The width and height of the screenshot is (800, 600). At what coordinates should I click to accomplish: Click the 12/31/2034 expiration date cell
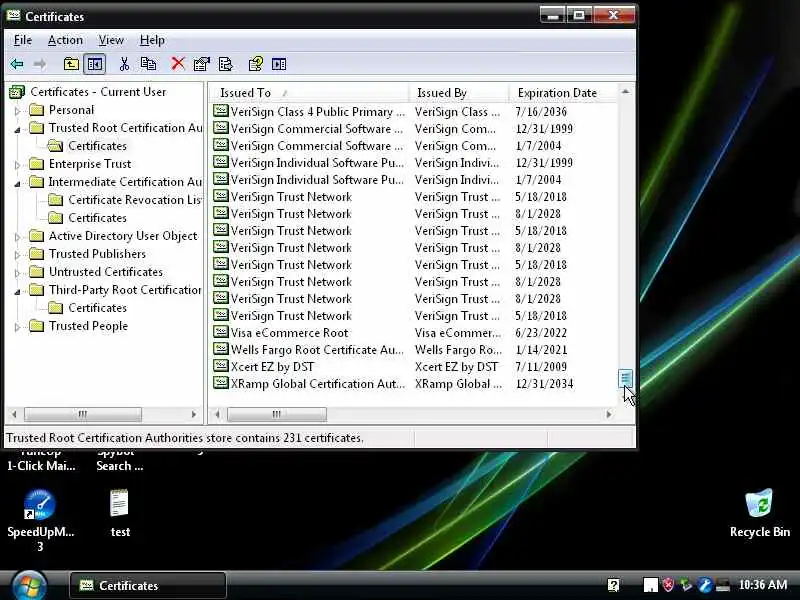[x=544, y=384]
